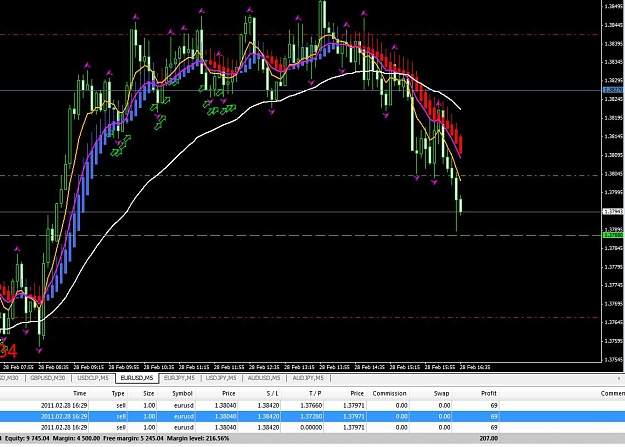Click the Equity: 9 745.04 summary text

27,438
